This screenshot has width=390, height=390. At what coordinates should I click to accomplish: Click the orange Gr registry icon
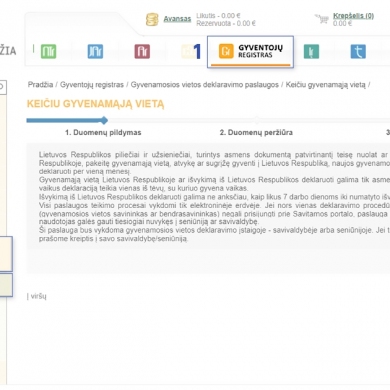[226, 51]
